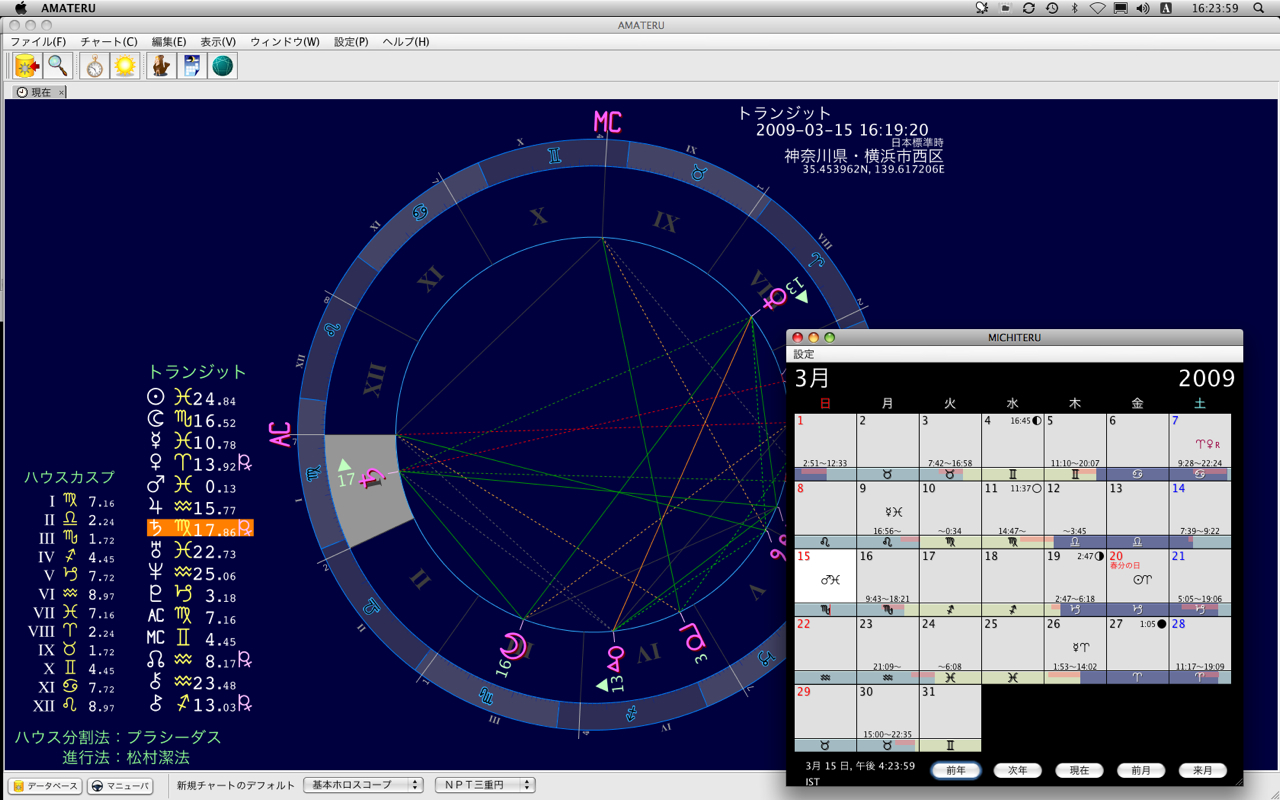Viewport: 1280px width, 800px height.
Task: Open 設定 menu in MICHITERU window
Action: pos(804,354)
